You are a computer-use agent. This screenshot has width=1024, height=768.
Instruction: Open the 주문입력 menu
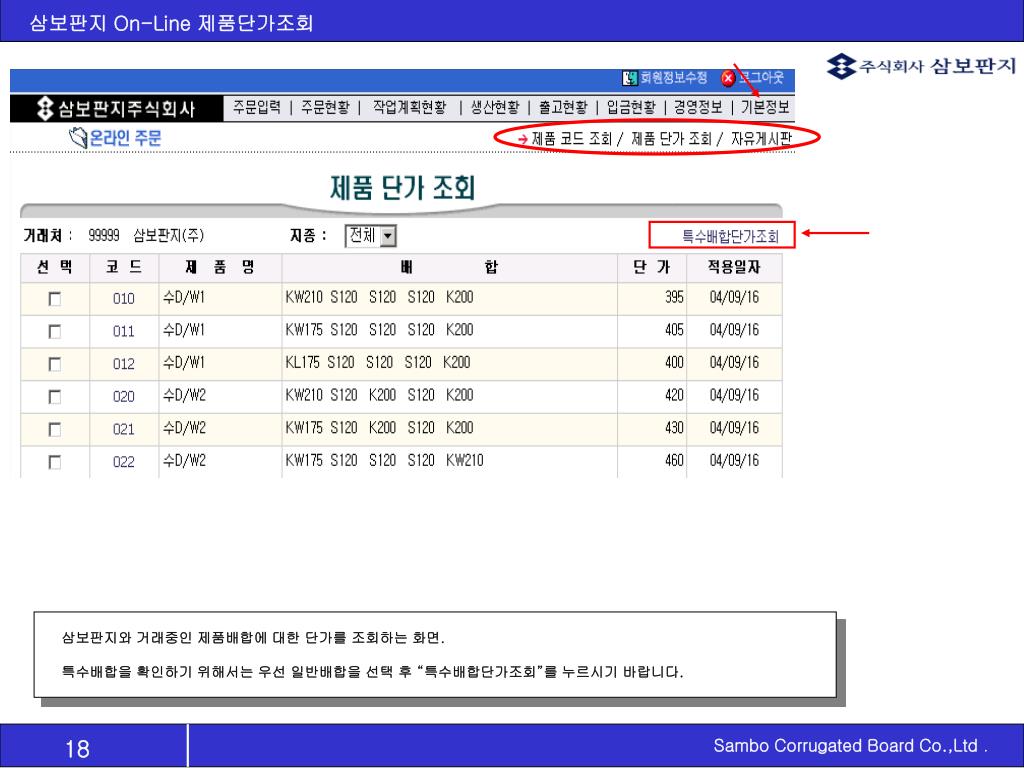click(257, 107)
